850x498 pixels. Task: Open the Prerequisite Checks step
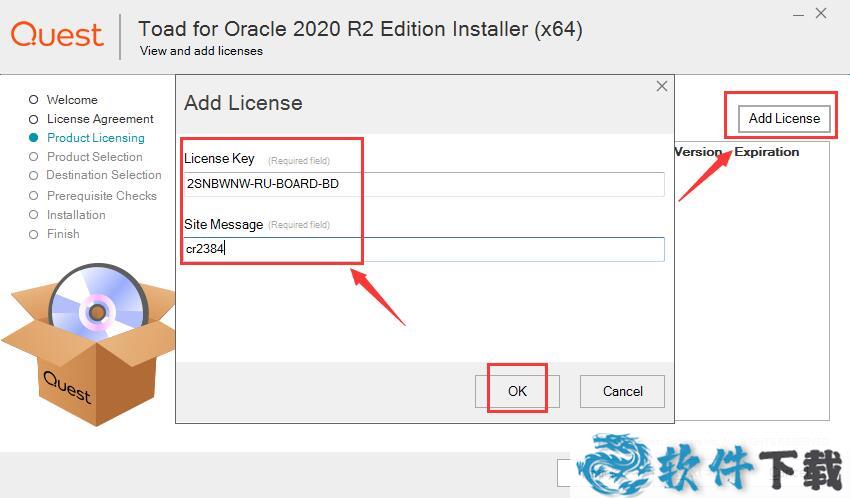click(x=101, y=196)
